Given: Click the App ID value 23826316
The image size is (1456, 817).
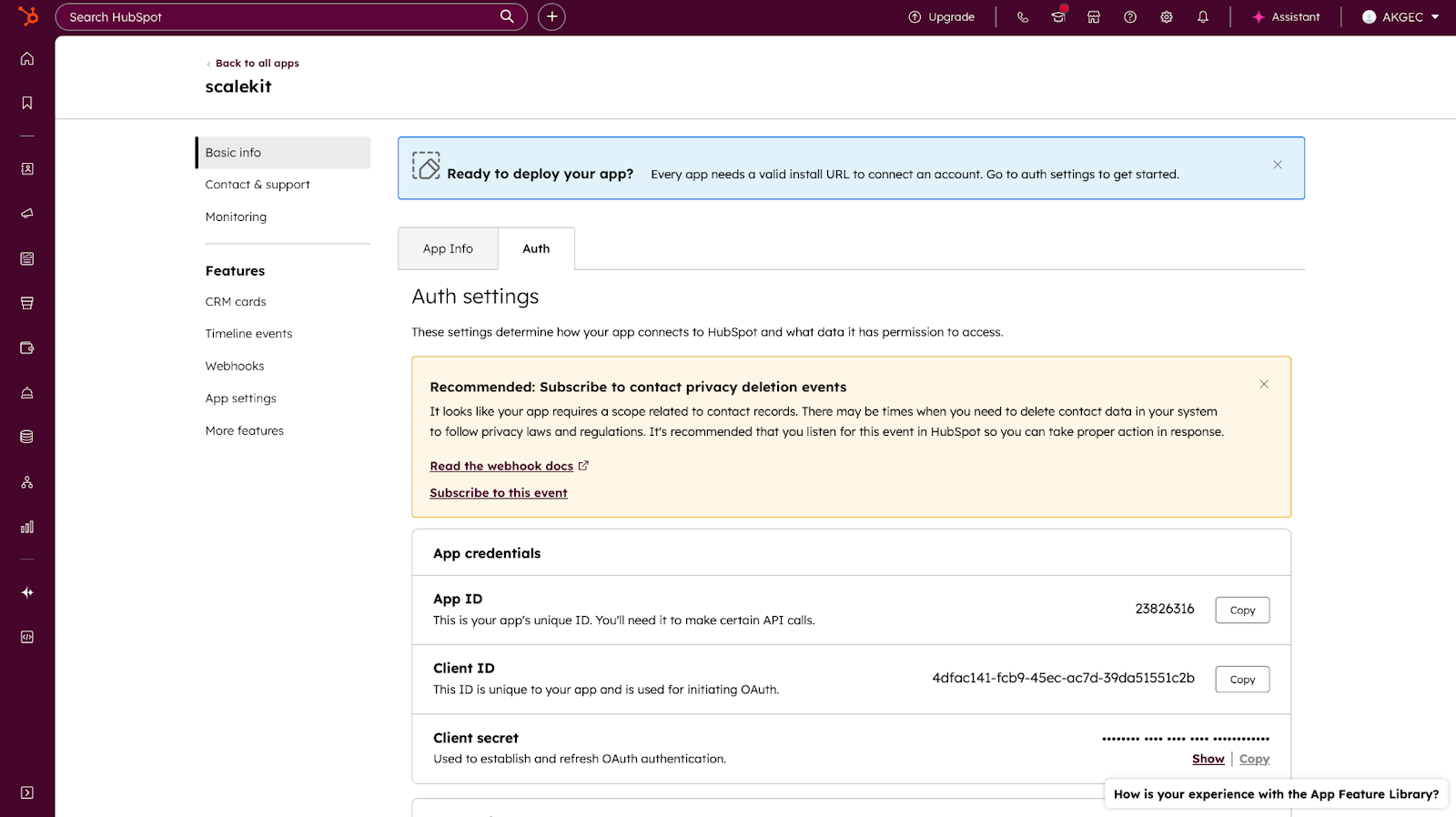Looking at the screenshot, I should tap(1165, 609).
